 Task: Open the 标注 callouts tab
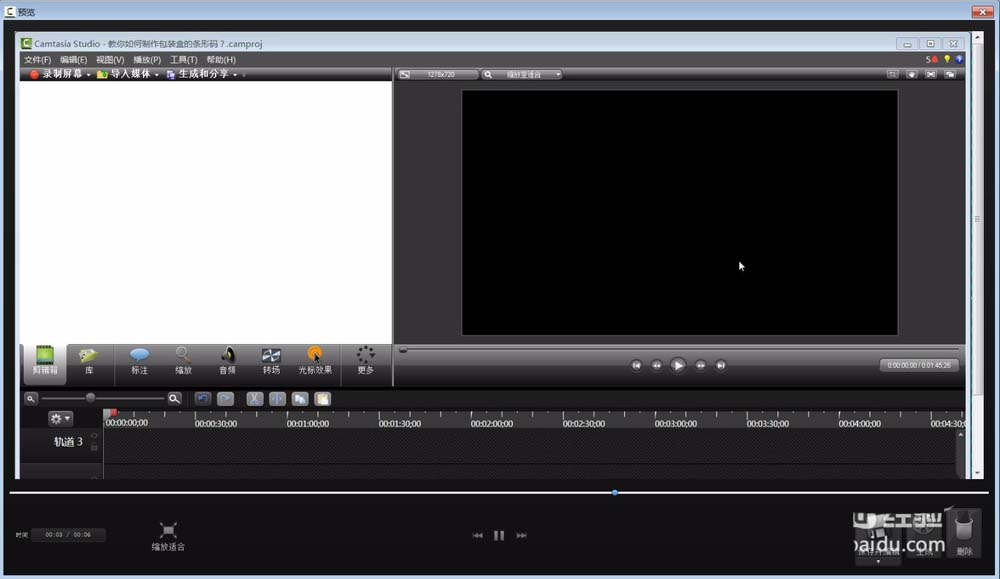click(x=139, y=361)
